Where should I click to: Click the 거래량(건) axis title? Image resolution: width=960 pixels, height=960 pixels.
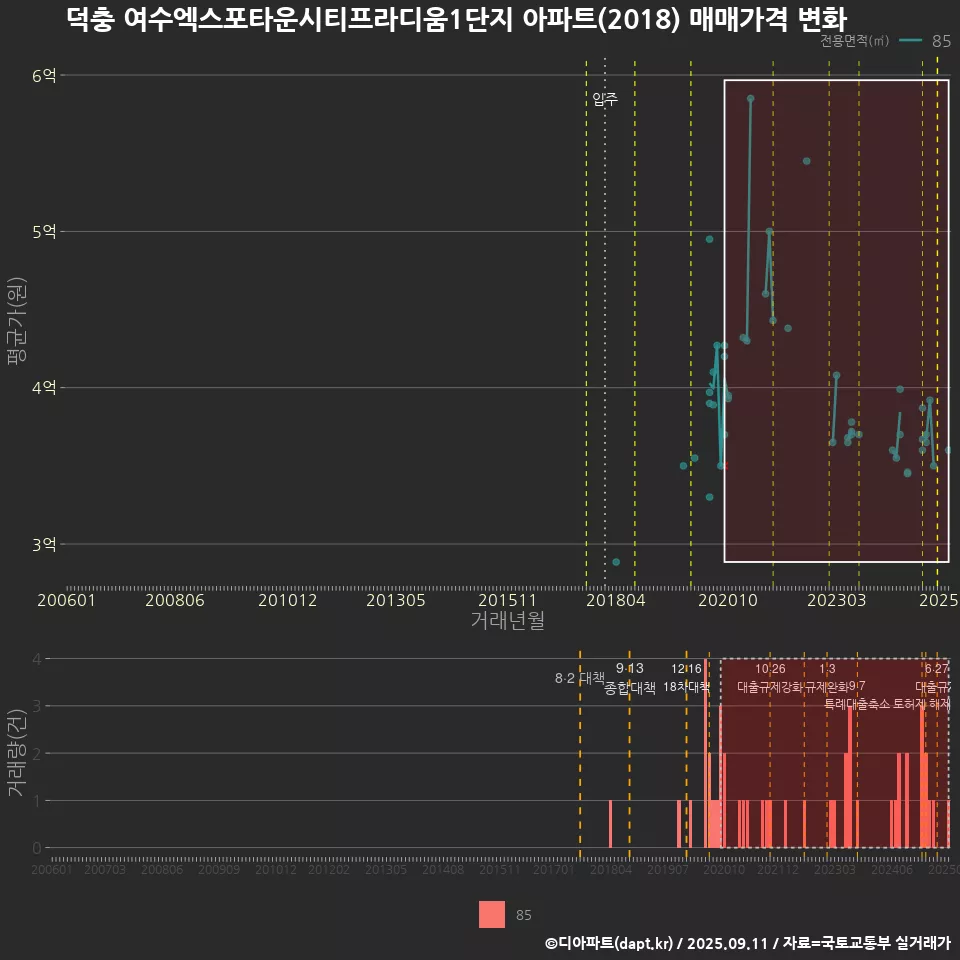(x=17, y=753)
